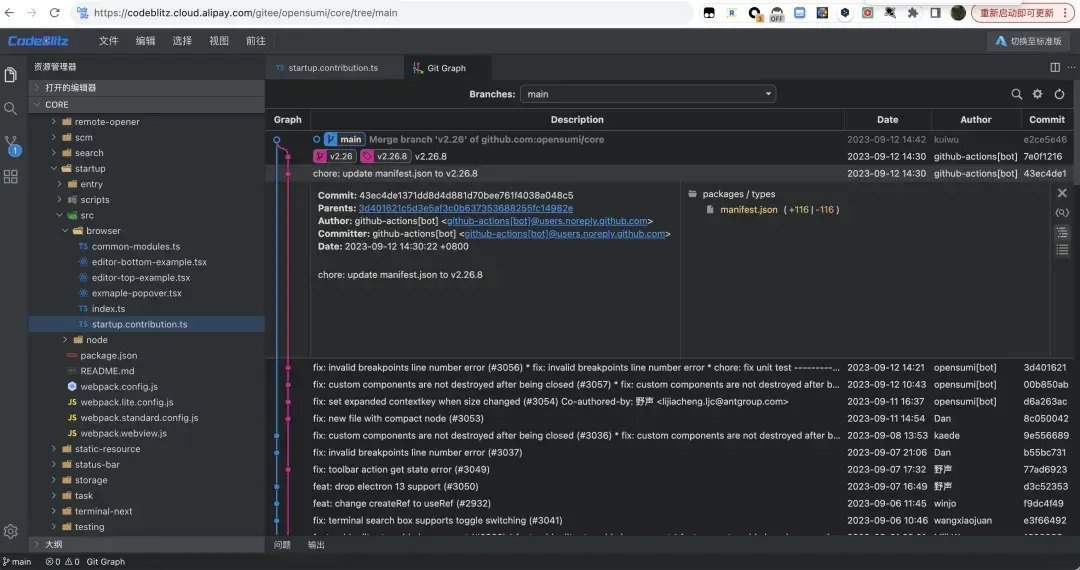Toggle file tree view in commit details
The width and height of the screenshot is (1080, 570).
(1062, 232)
